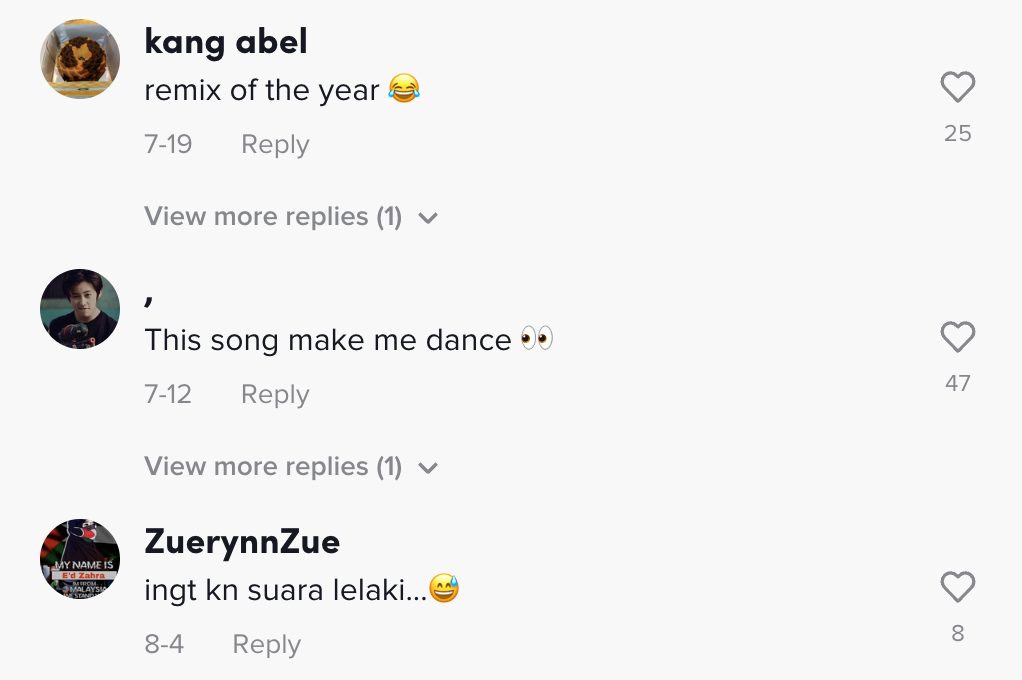Open the kang abel username link
1022x680 pixels.
point(225,41)
